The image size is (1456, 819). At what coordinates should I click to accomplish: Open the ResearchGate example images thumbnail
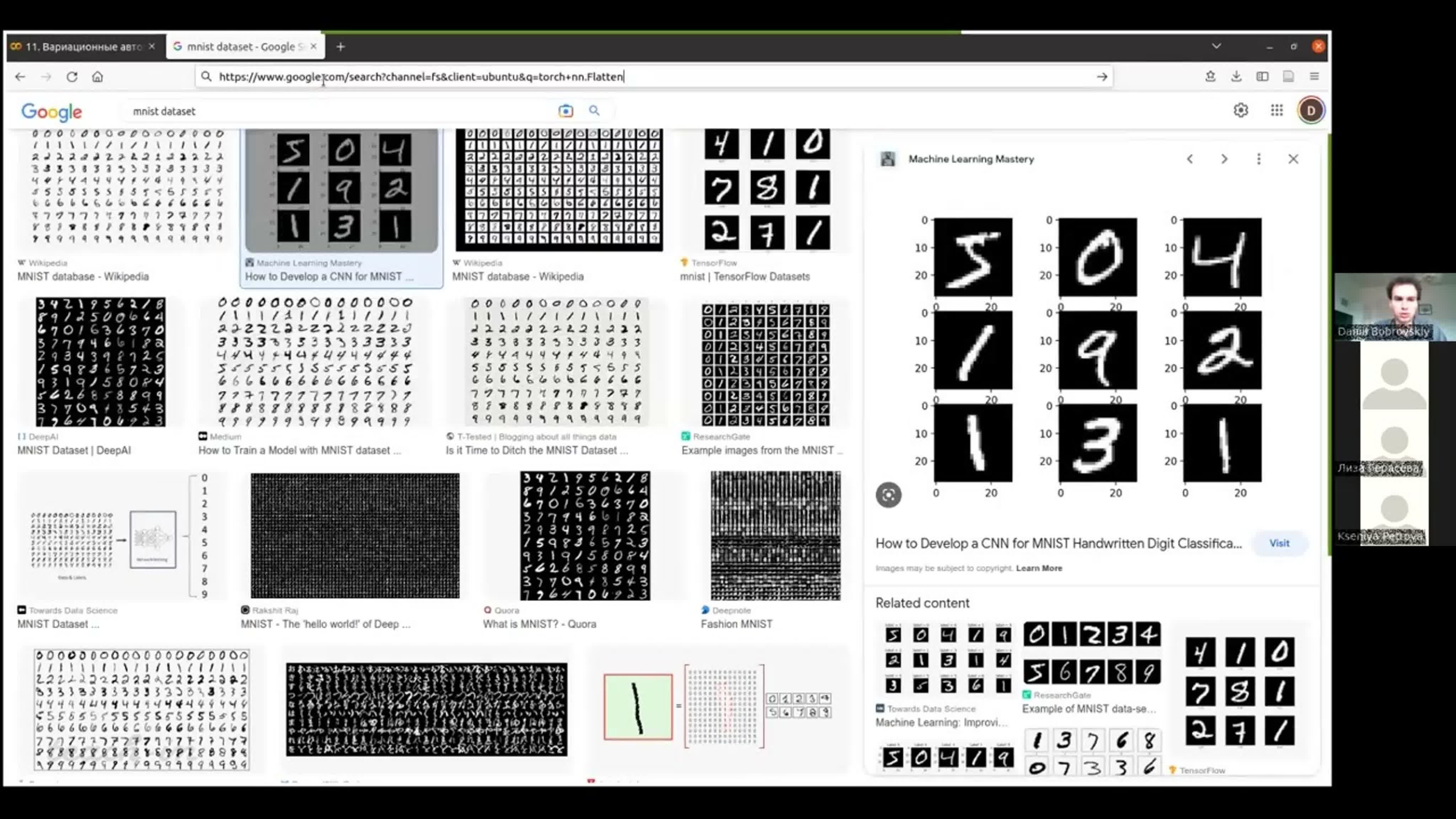766,365
